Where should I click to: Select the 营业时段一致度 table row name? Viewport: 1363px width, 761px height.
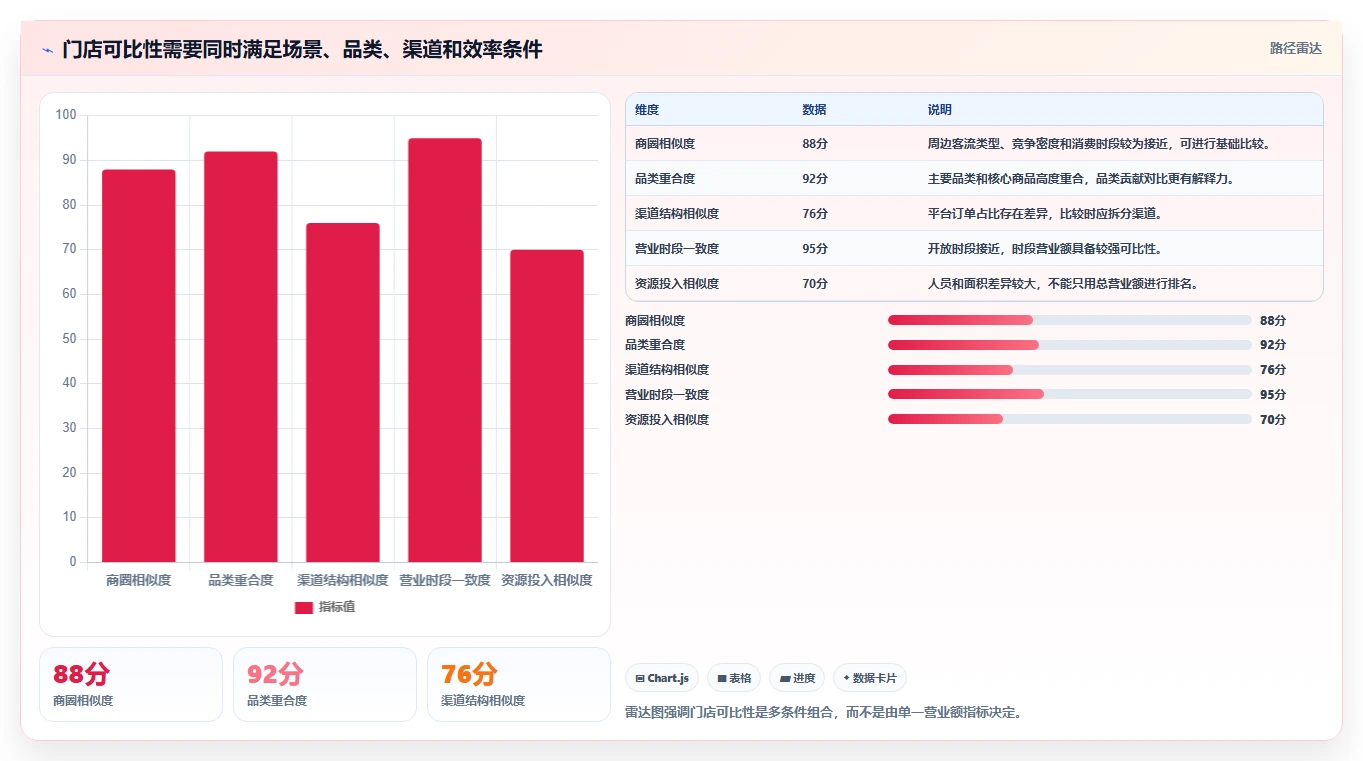(677, 249)
